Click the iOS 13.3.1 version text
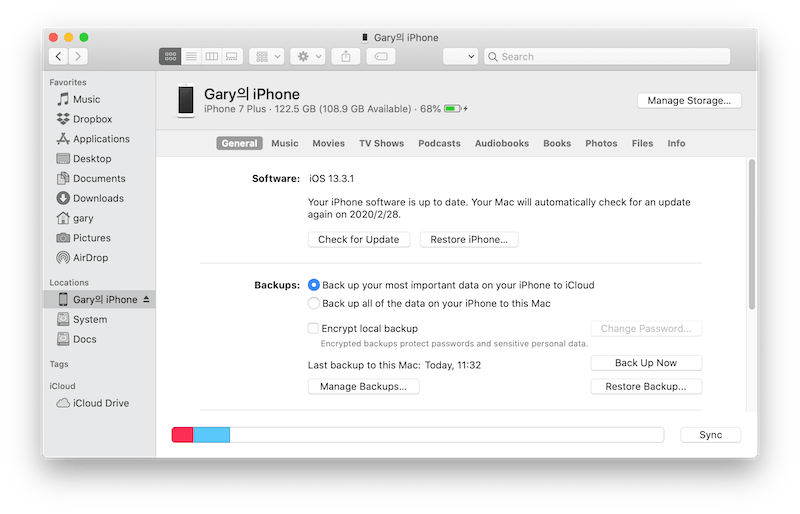This screenshot has width=800, height=514. tap(331, 179)
